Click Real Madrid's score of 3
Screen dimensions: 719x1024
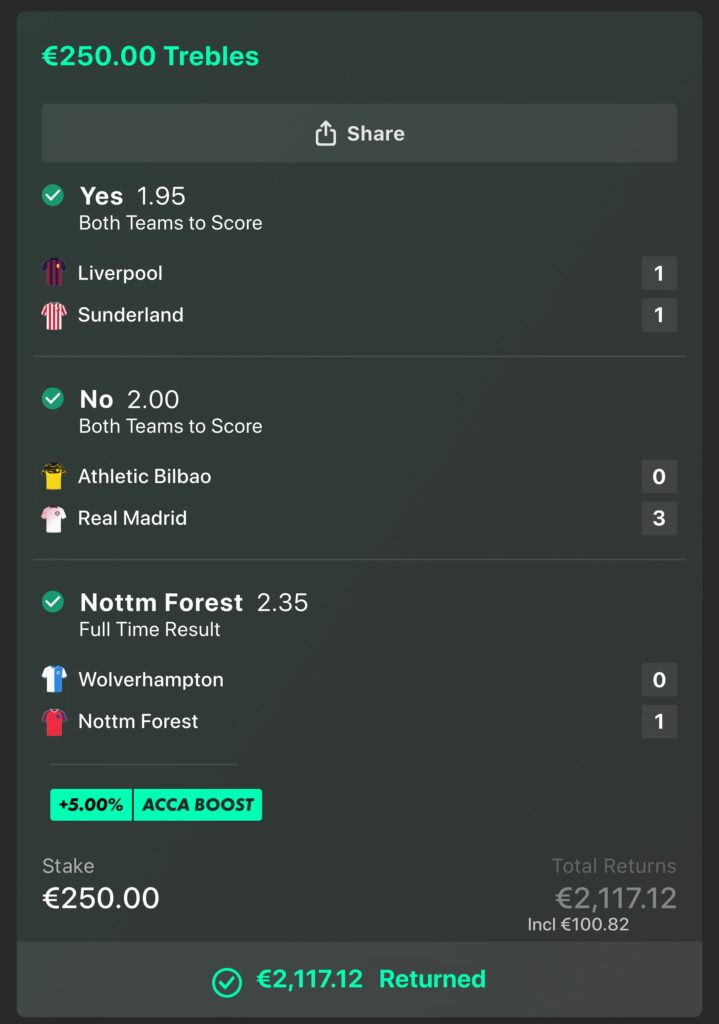(659, 518)
